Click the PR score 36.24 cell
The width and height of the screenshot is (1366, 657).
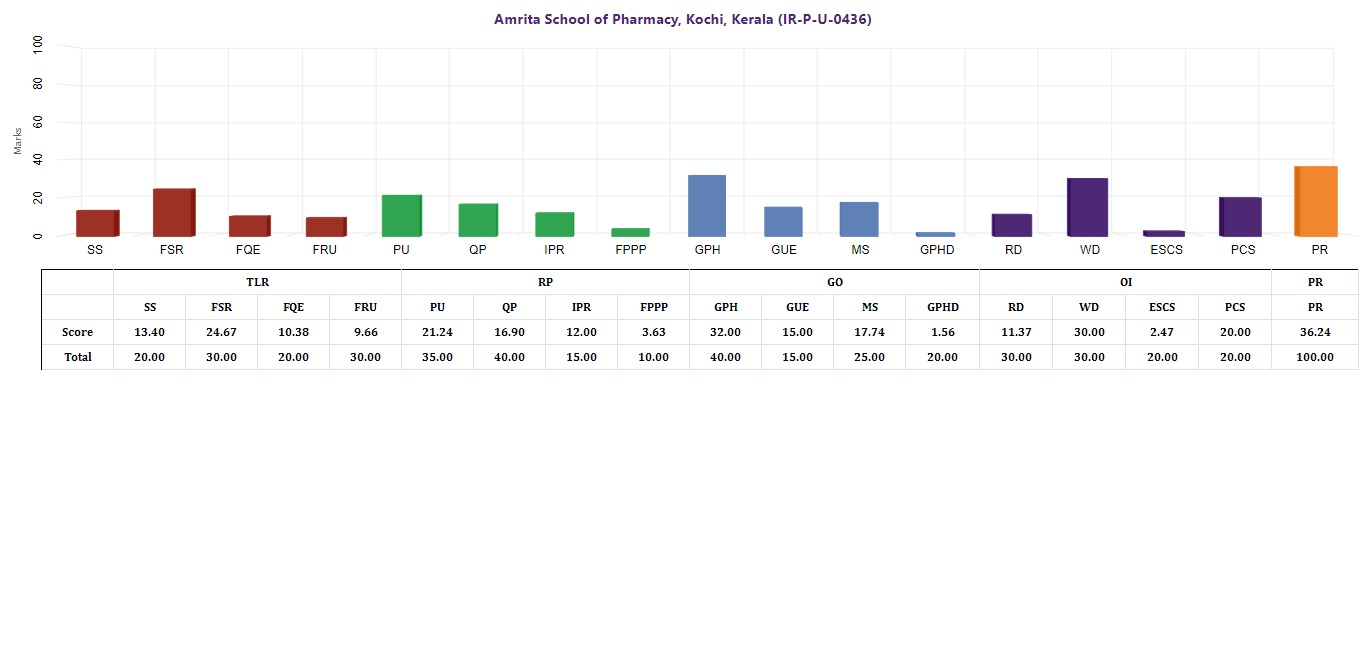(1314, 332)
